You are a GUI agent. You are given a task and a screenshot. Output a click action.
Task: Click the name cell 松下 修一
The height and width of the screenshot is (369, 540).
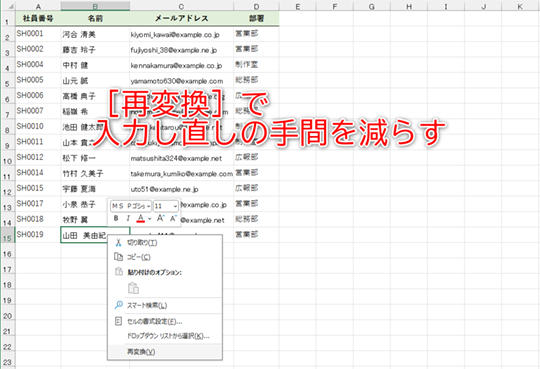click(95, 157)
